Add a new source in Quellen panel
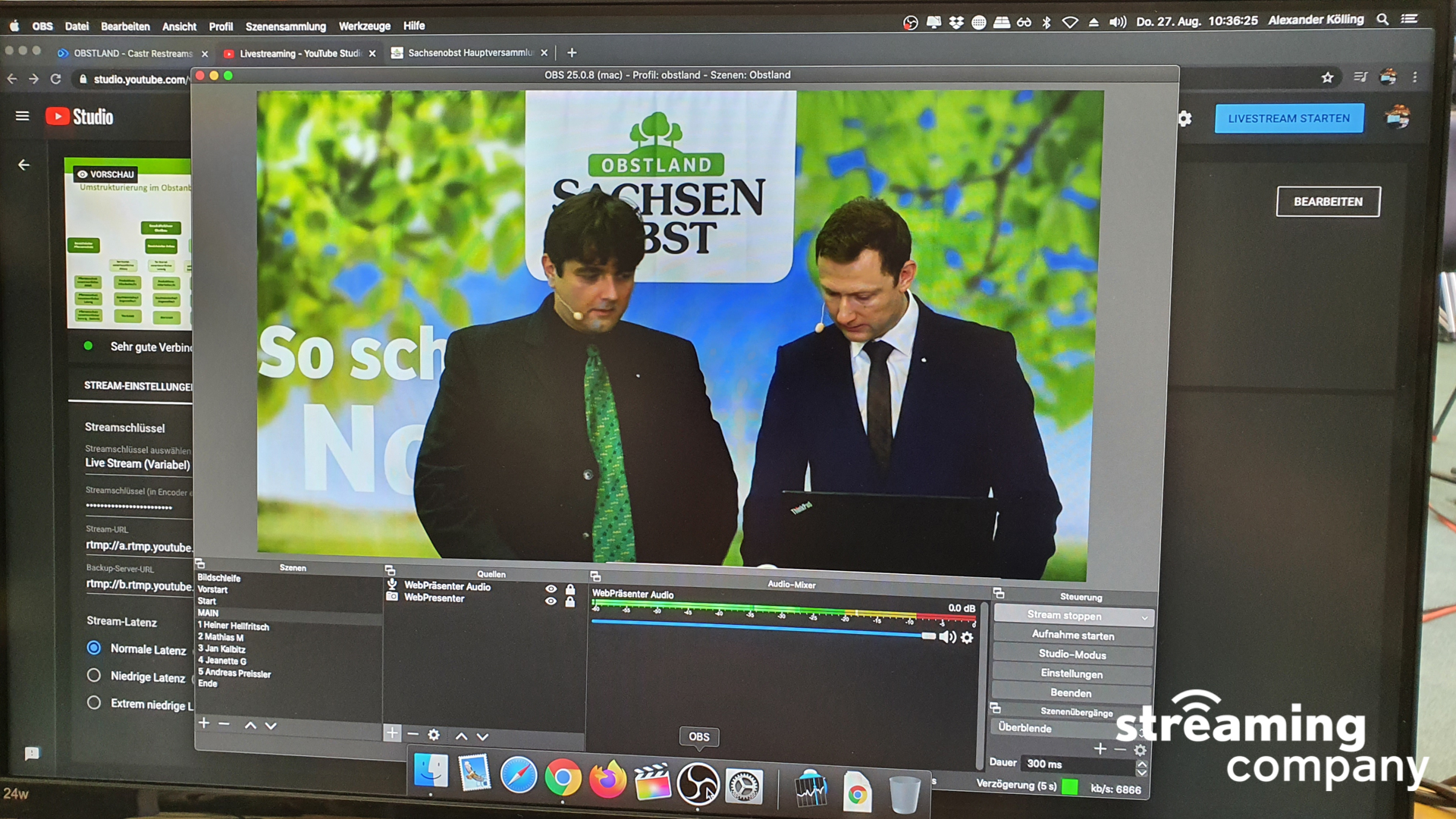 click(391, 733)
